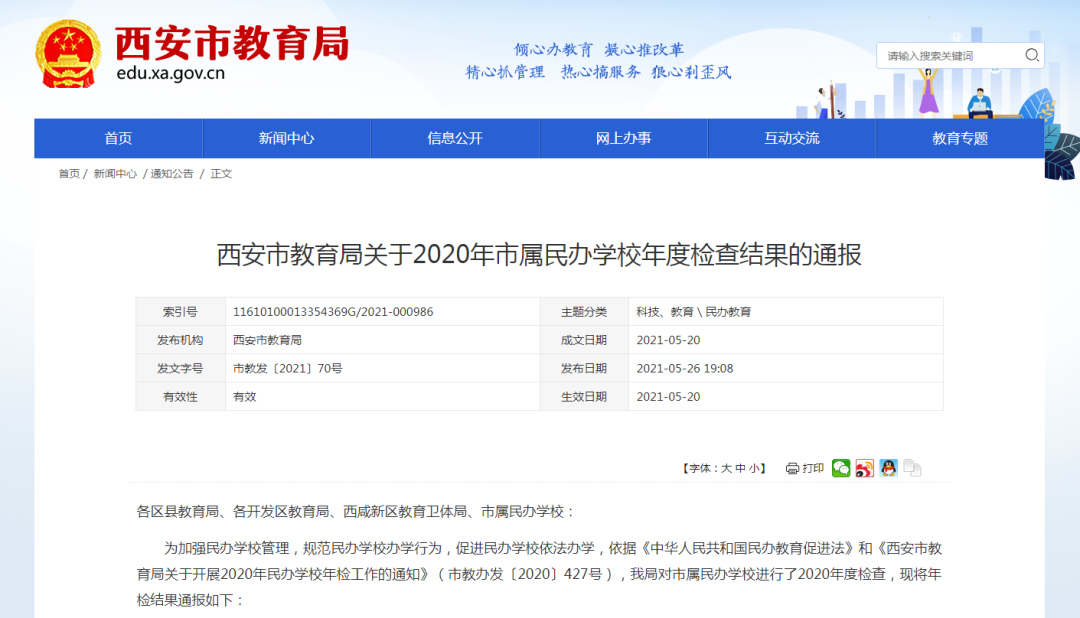Set font size to 中

tap(741, 468)
